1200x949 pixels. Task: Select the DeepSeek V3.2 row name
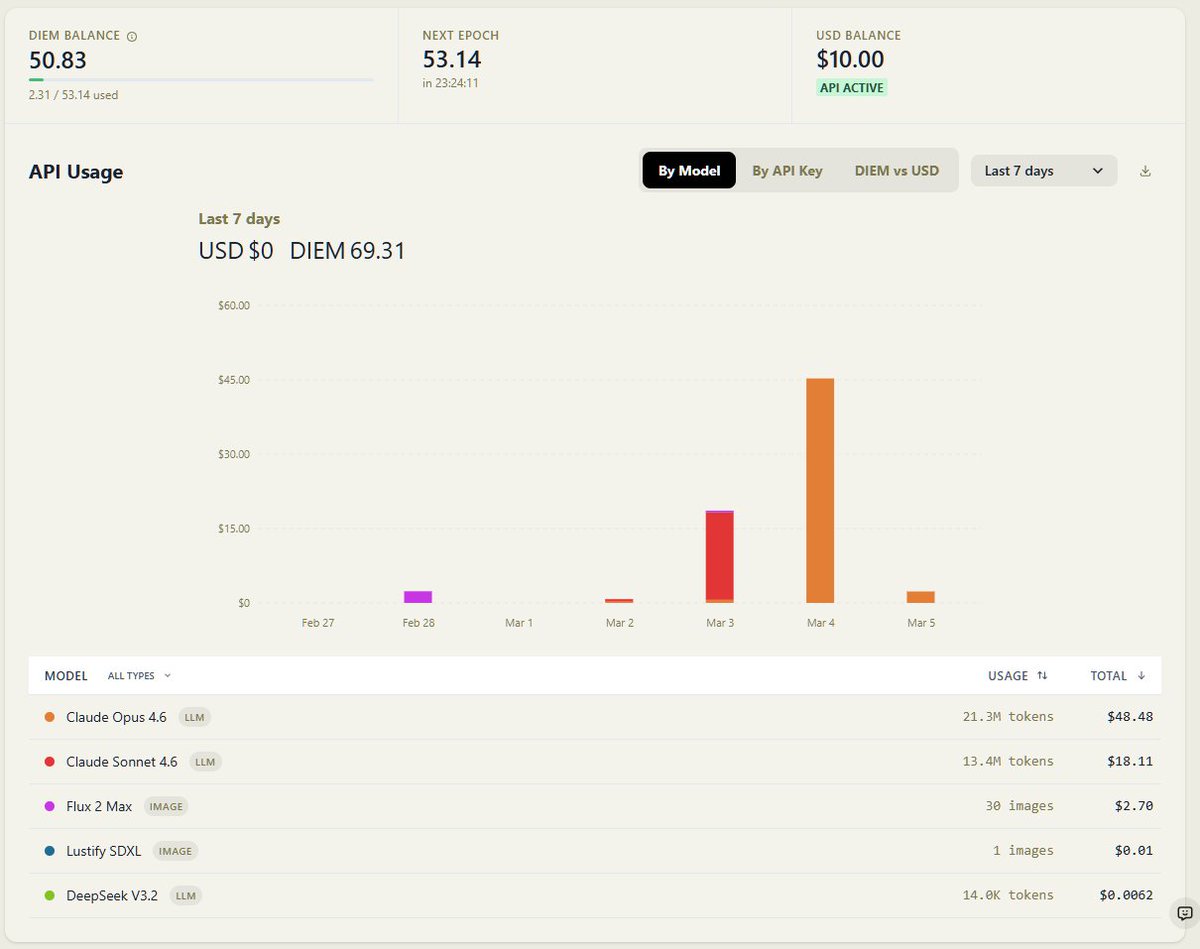tap(112, 895)
